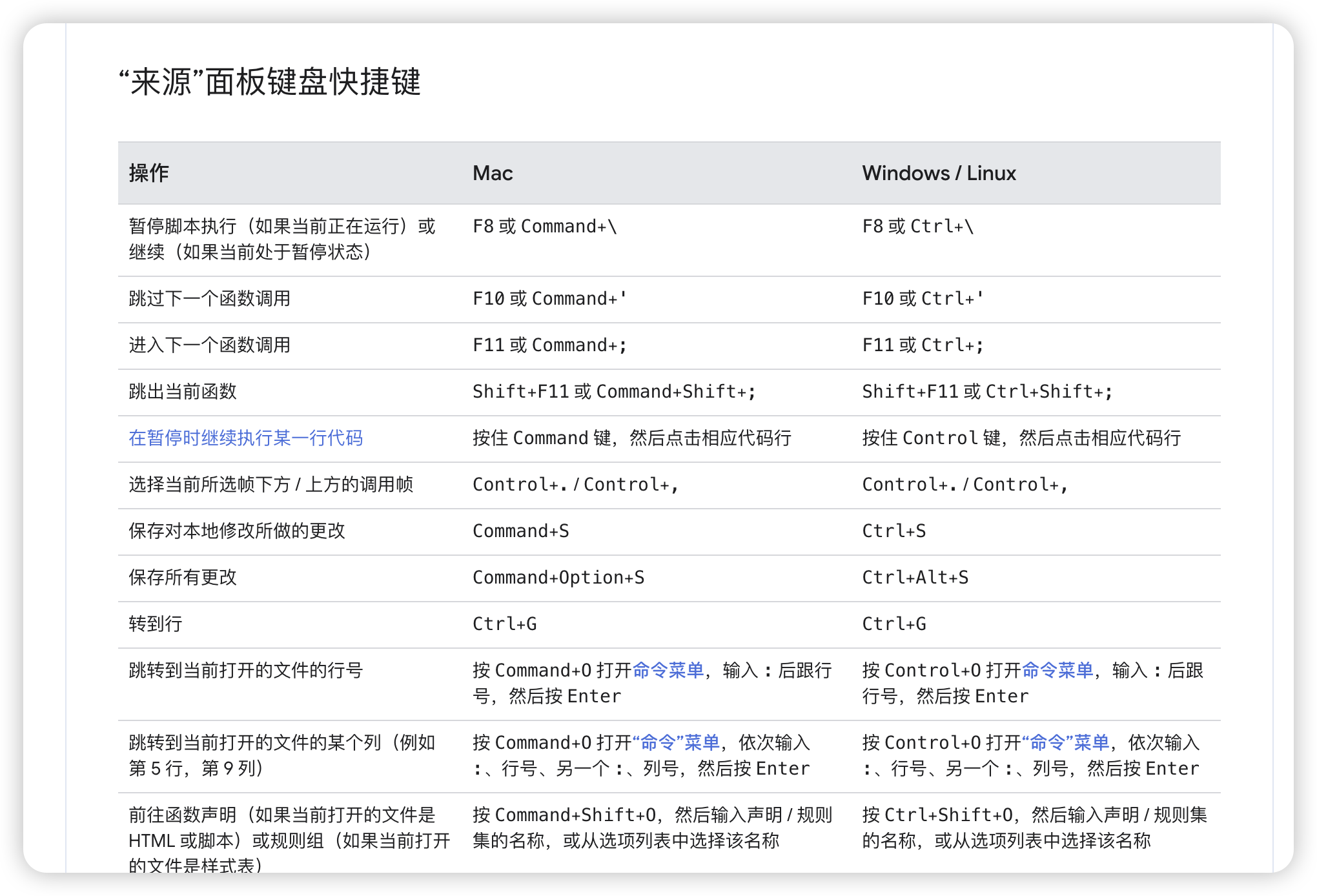Click the Ctrl+Alt+S shortcut text
This screenshot has height=896, width=1317.
pyautogui.click(x=915, y=578)
